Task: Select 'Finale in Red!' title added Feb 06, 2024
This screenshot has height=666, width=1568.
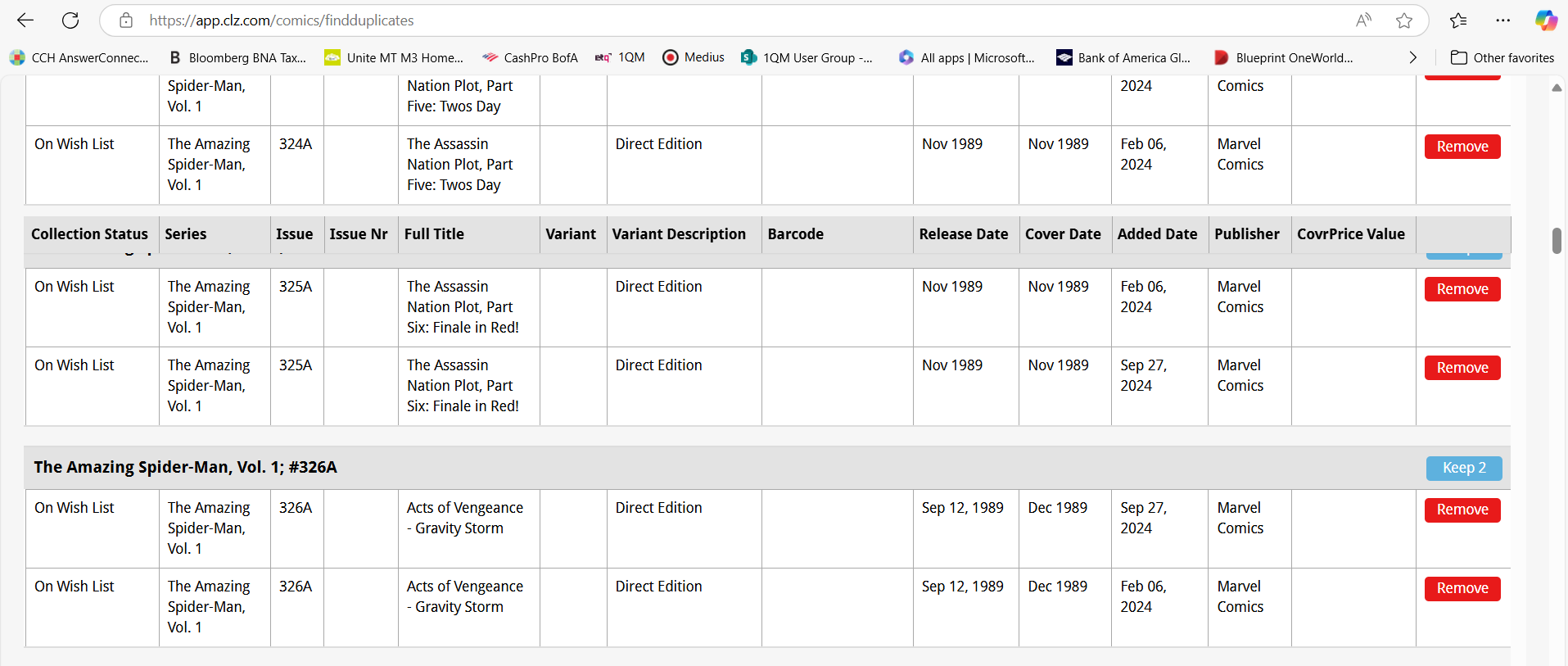Action: click(x=463, y=307)
